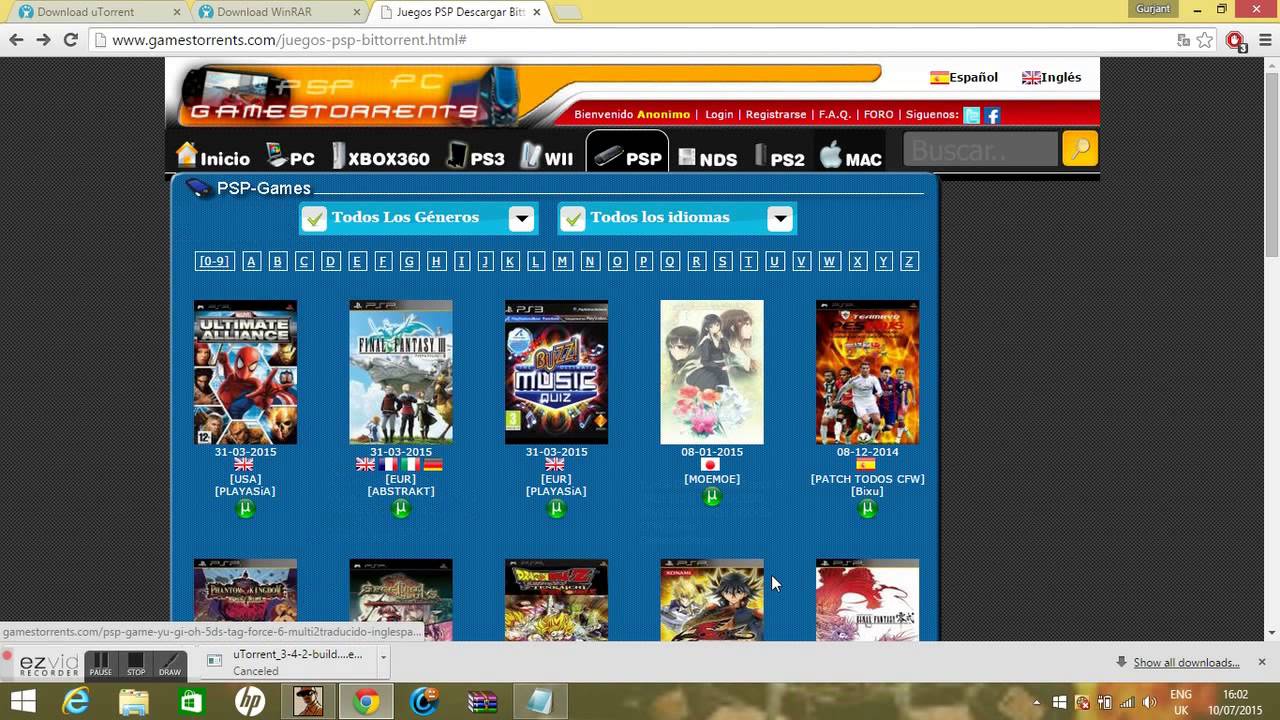Open the PC games section

pos(290,156)
